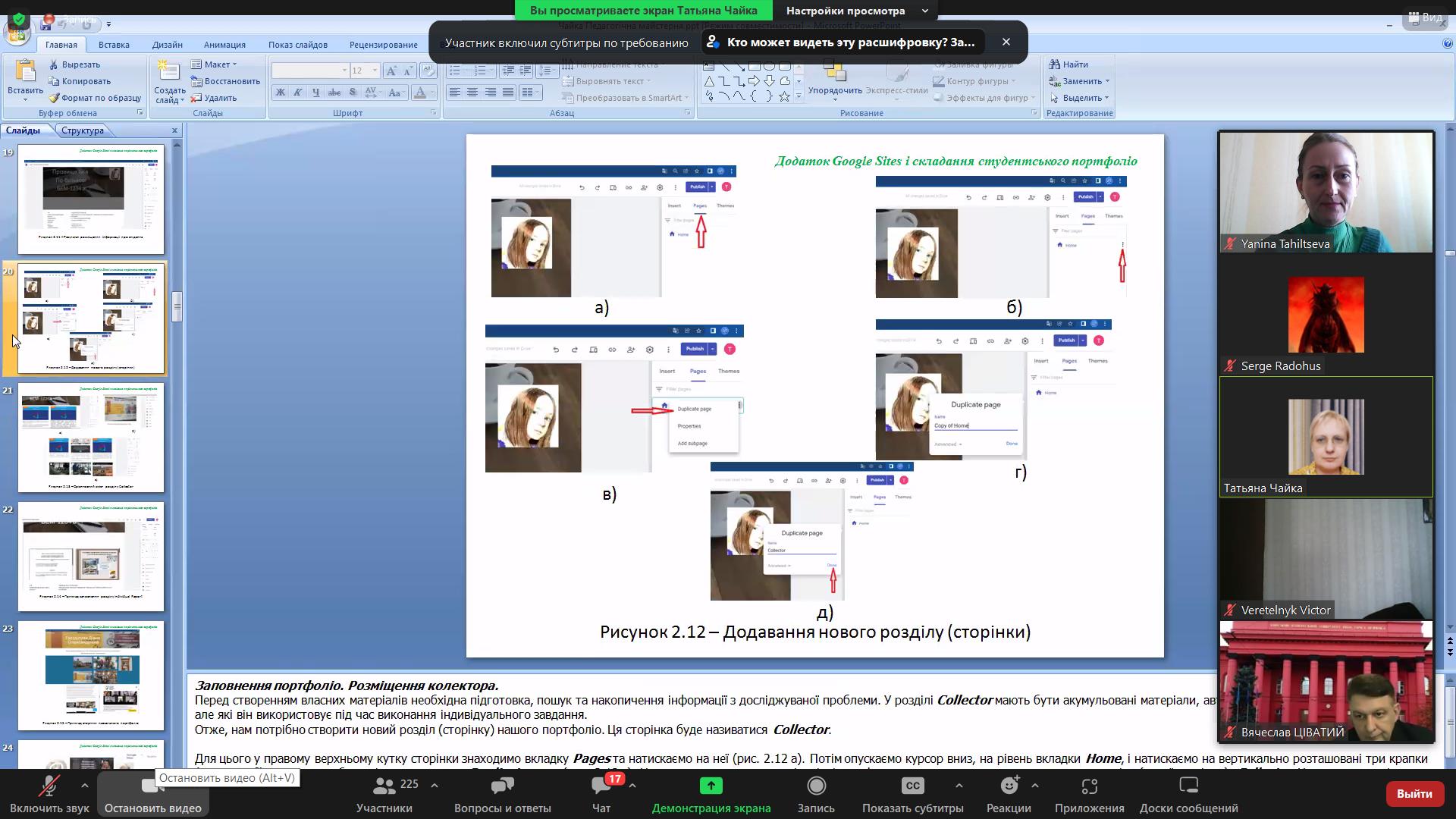Open Zoom Apps (Приложения) icon

(1089, 786)
